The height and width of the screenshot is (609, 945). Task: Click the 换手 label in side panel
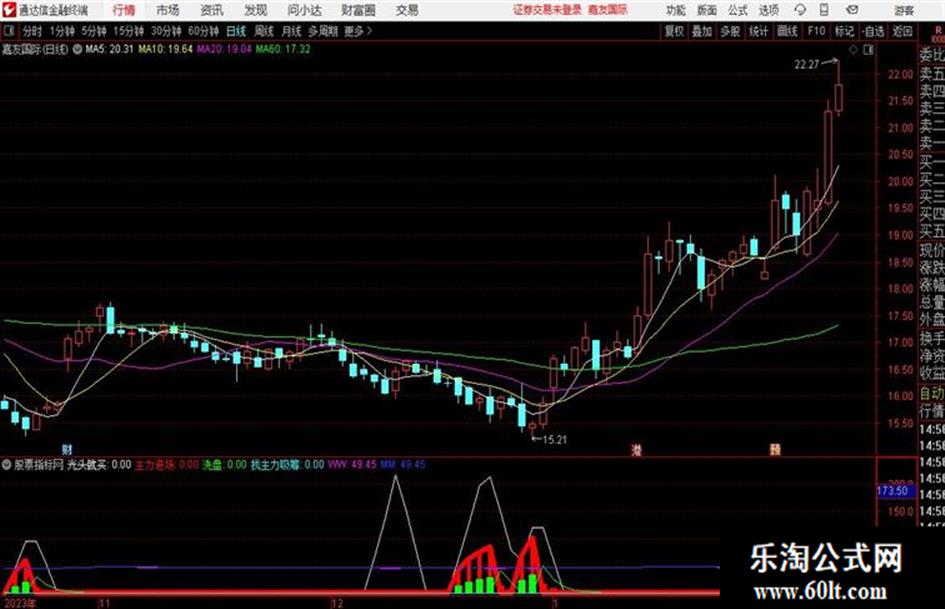[x=932, y=338]
